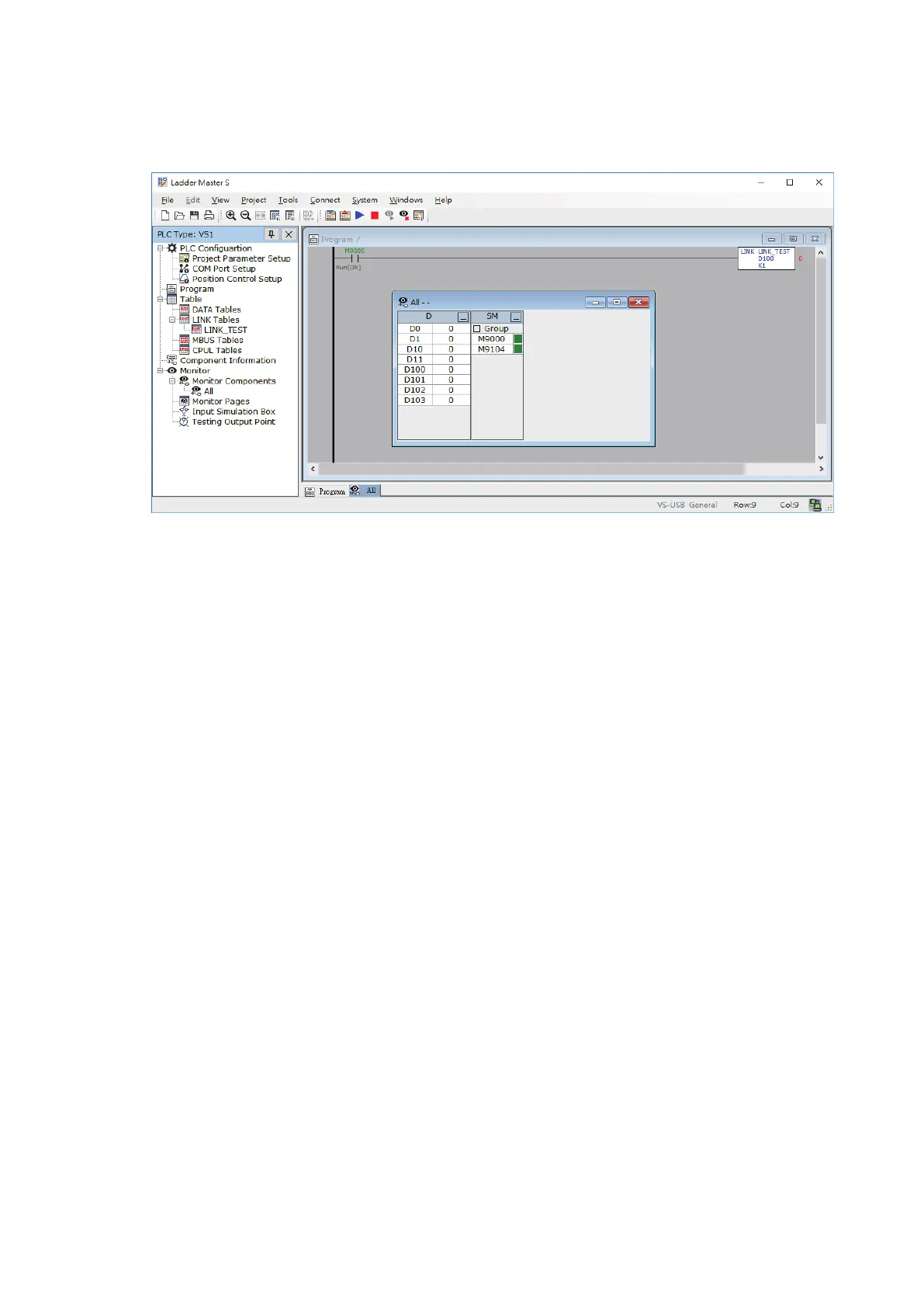Maximize the Program window
Viewport: 924px width, 1307px height.
[x=793, y=239]
